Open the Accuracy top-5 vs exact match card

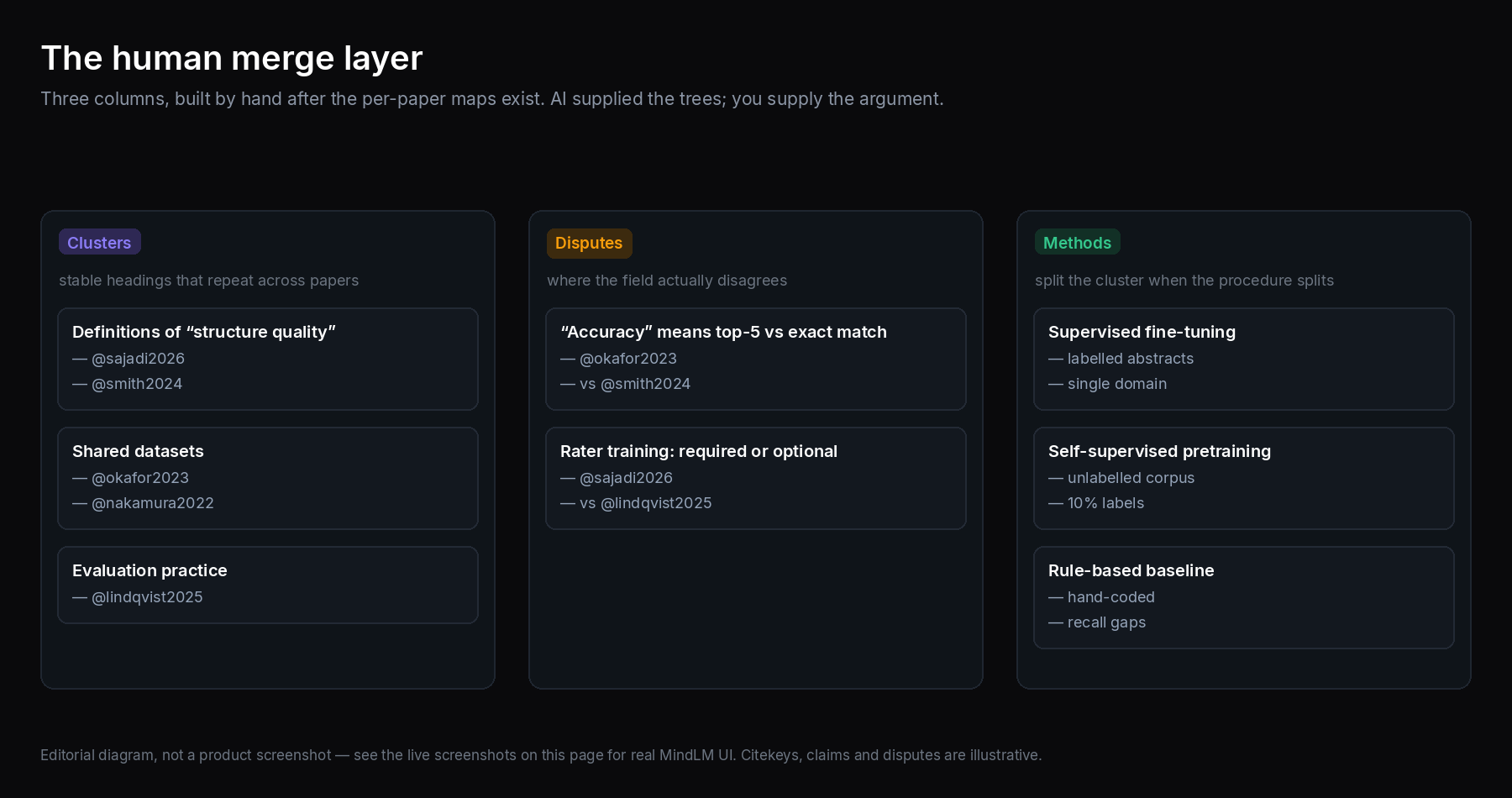756,359
